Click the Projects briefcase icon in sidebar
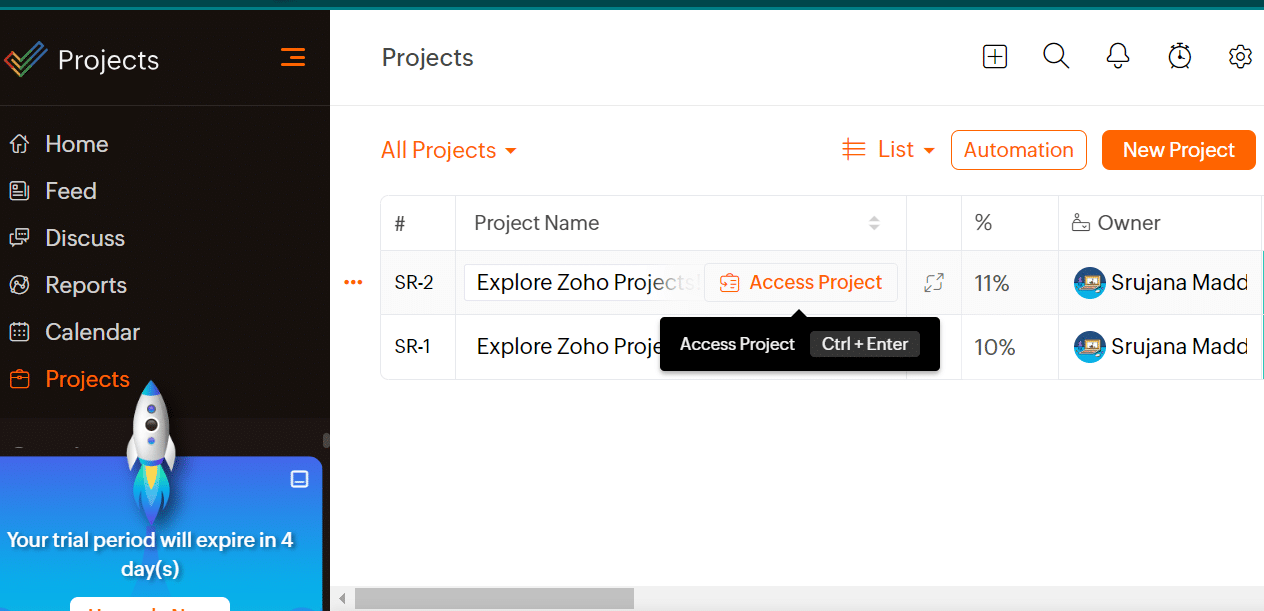Viewport: 1264px width, 611px height. click(19, 379)
